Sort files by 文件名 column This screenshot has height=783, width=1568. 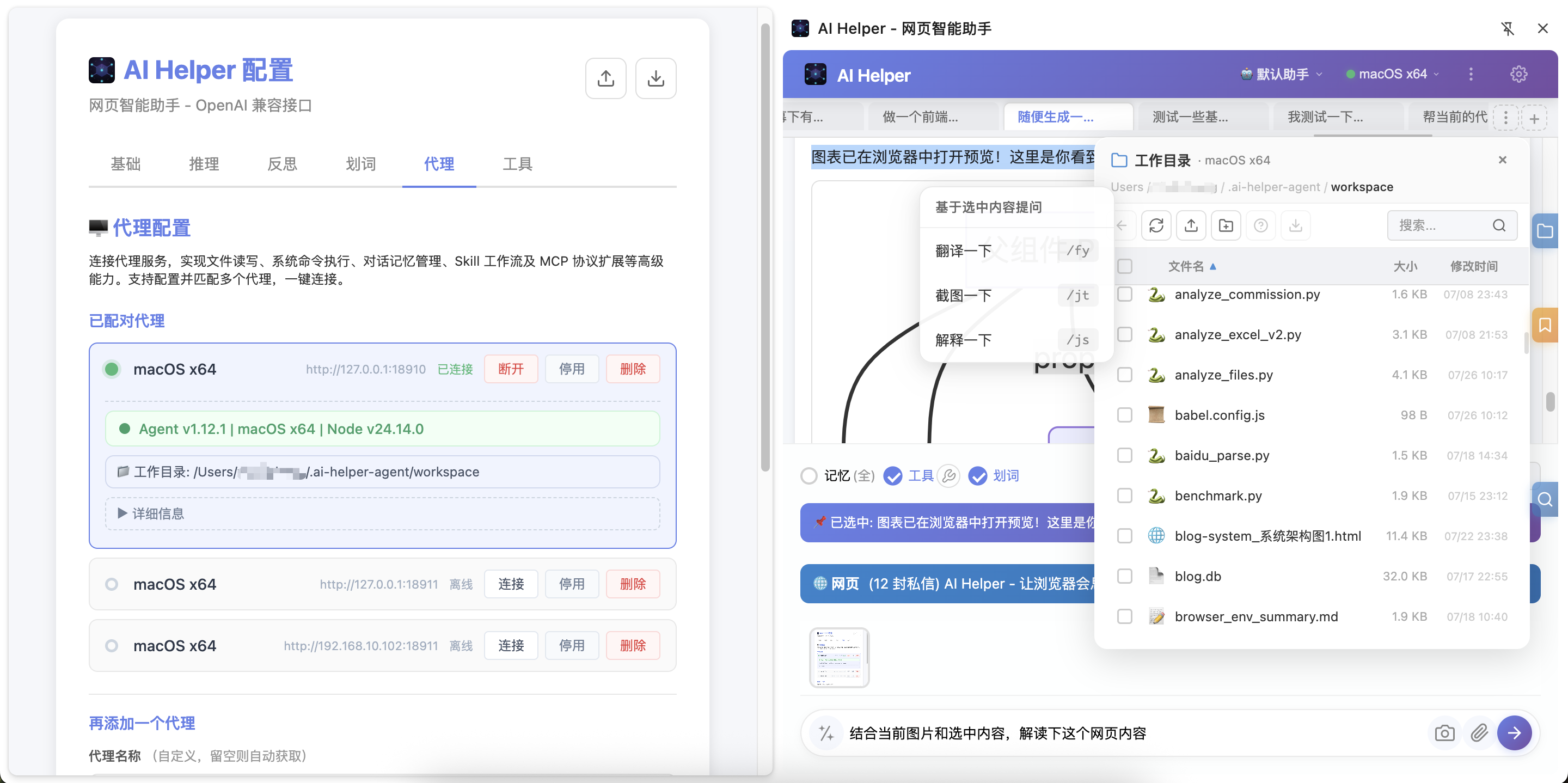tap(1192, 266)
